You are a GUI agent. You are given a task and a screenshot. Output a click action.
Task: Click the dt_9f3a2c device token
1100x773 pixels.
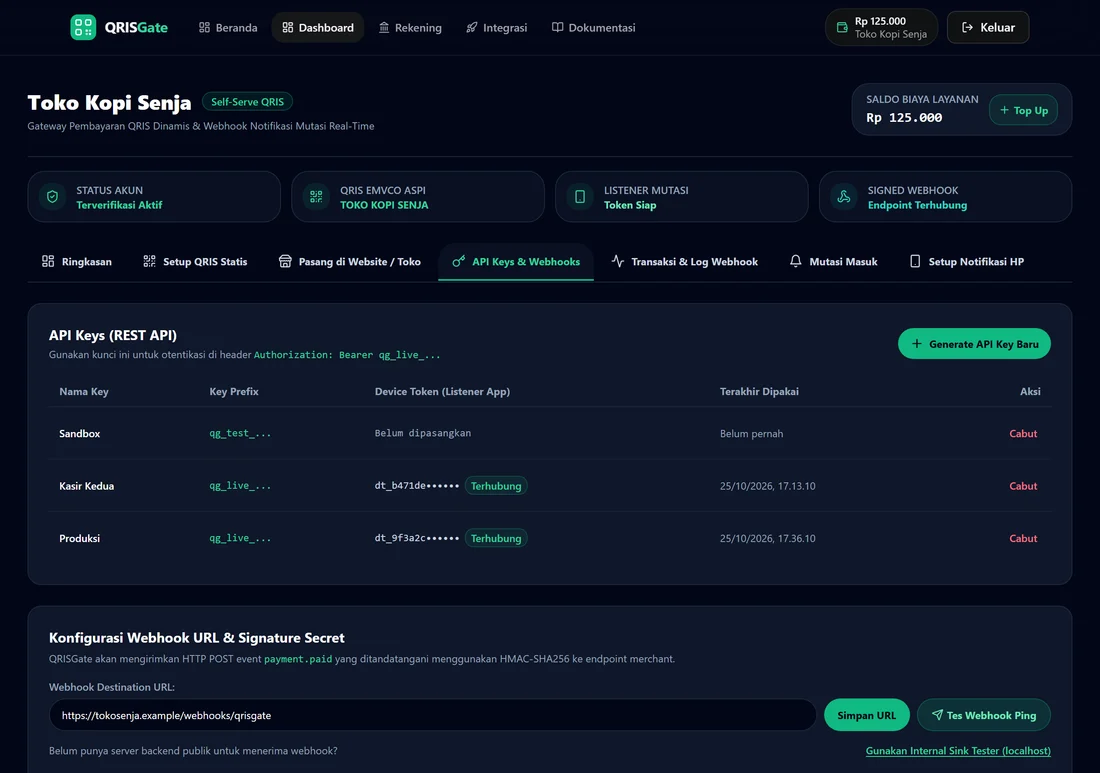417,538
